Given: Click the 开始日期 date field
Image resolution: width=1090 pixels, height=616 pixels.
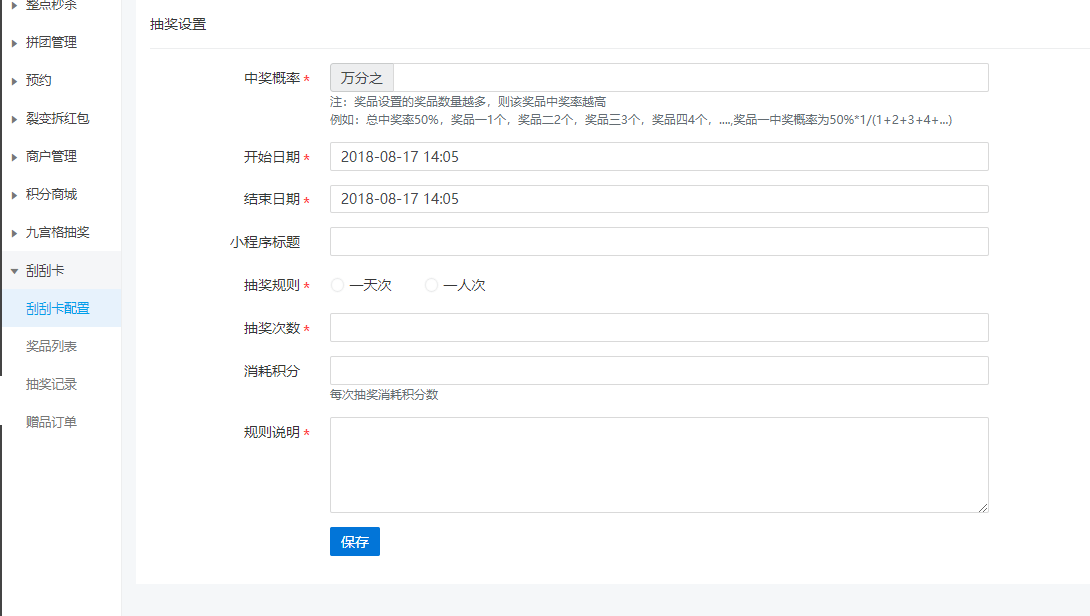Looking at the screenshot, I should [658, 157].
